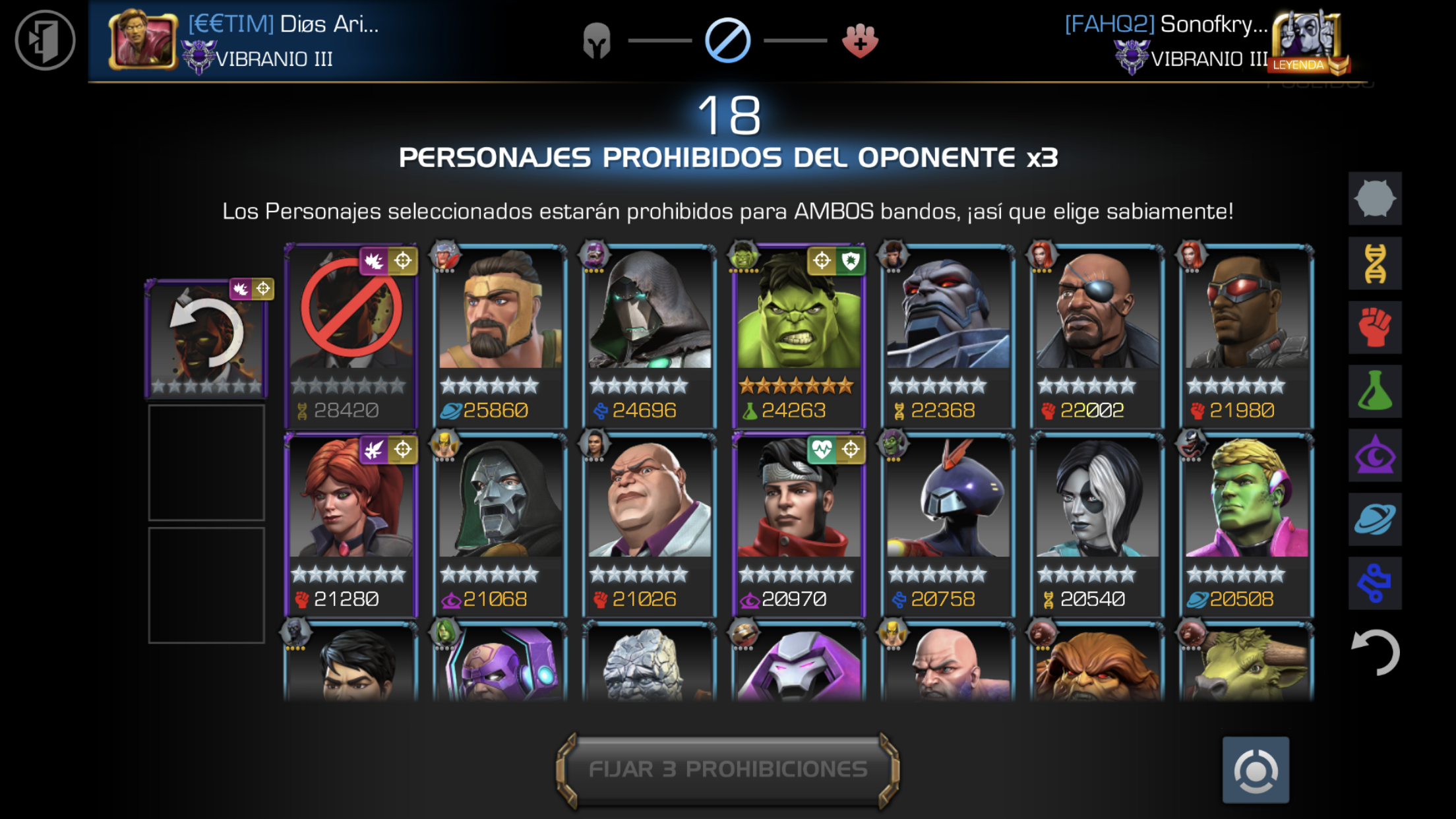Choose Nick Fury rated 22002
Image resolution: width=1456 pixels, height=819 pixels.
click(1097, 336)
